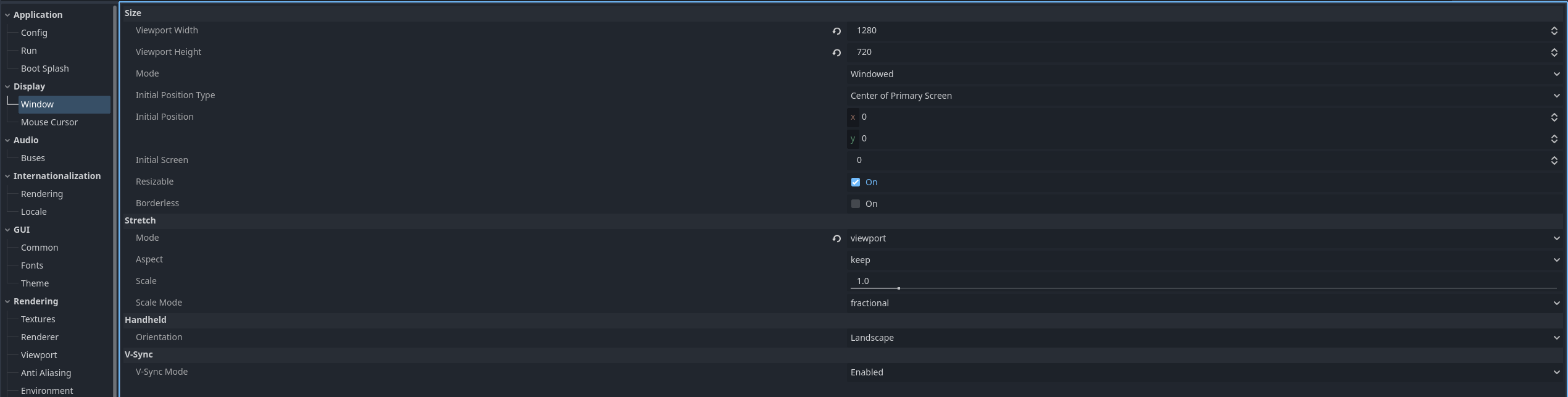Reset Stretch Mode to default
The width and height of the screenshot is (1568, 397).
click(836, 238)
